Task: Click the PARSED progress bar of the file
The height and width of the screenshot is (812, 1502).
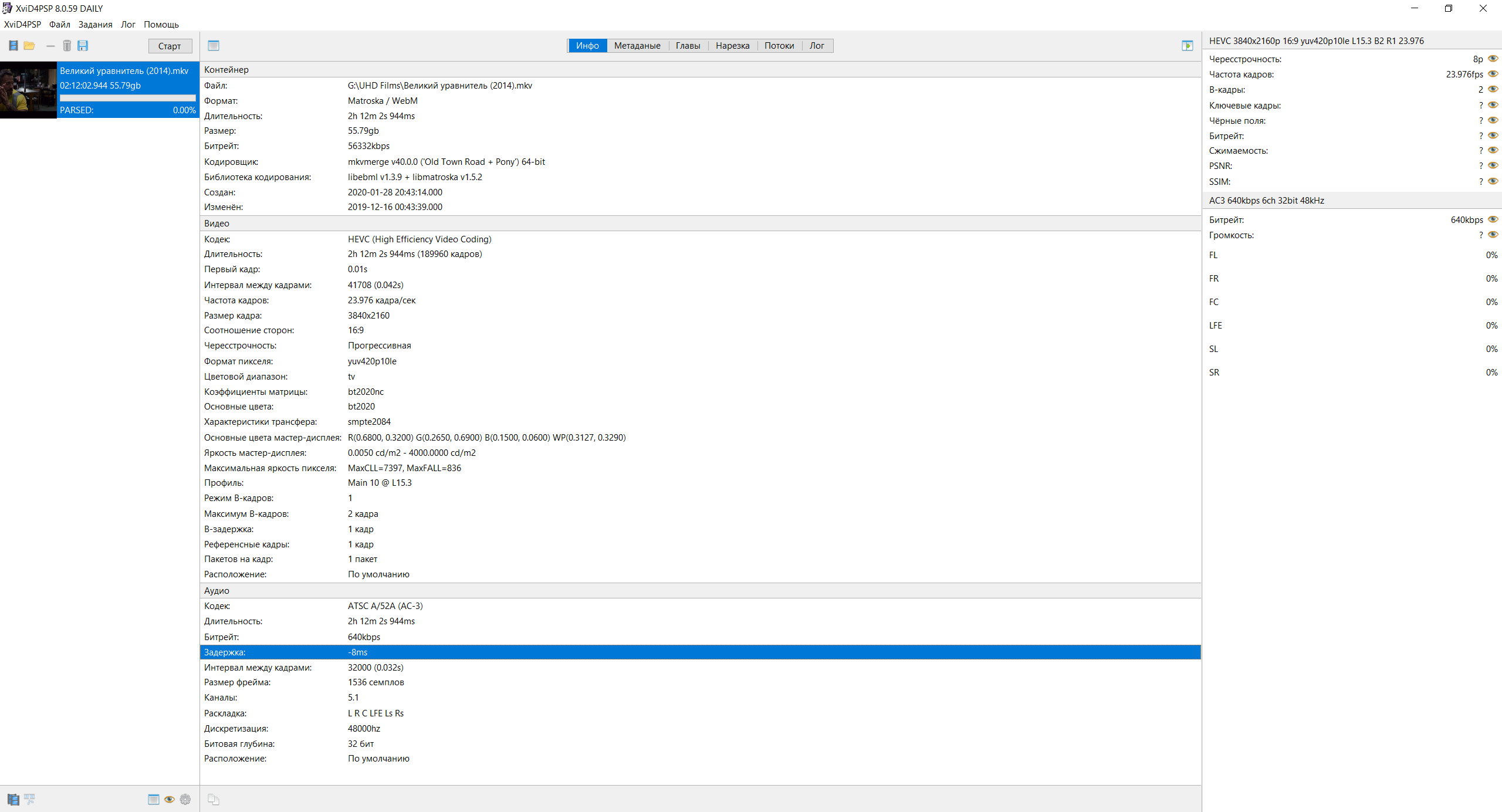Action: 127,98
